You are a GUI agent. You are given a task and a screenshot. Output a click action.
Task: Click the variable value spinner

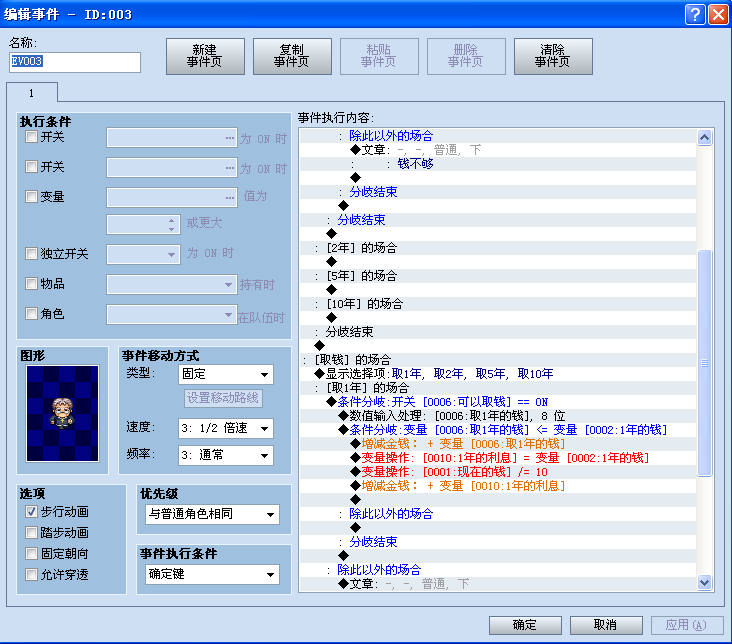click(171, 225)
